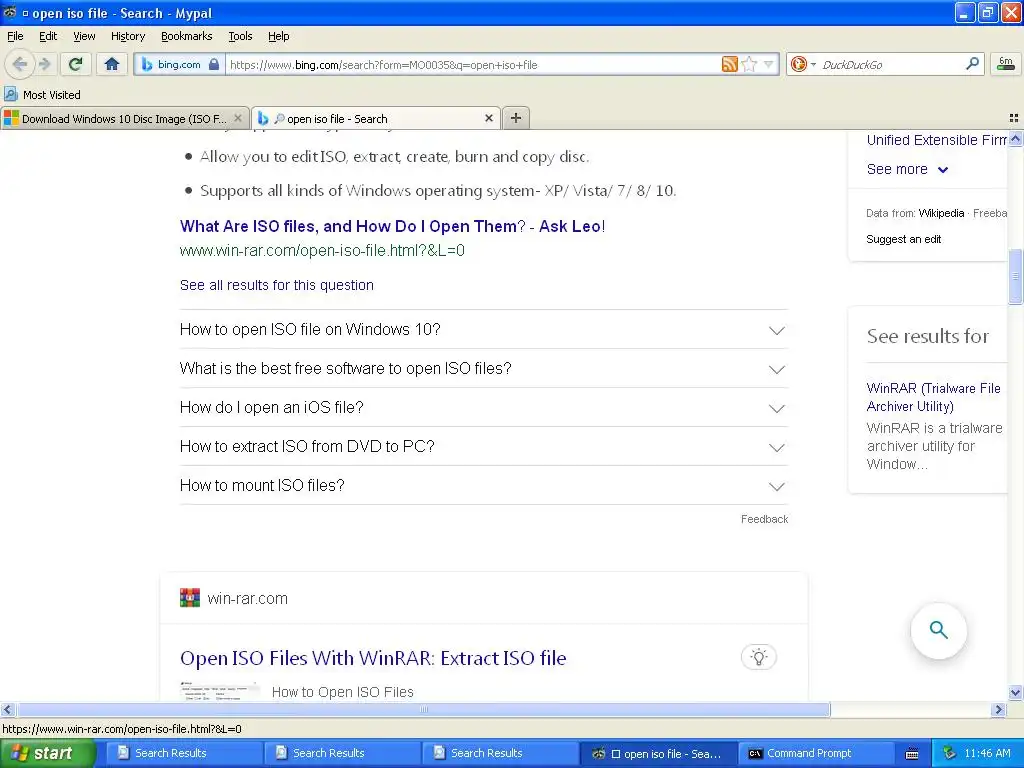
Task: Expand How do I open an iOS file
Action: tap(484, 408)
